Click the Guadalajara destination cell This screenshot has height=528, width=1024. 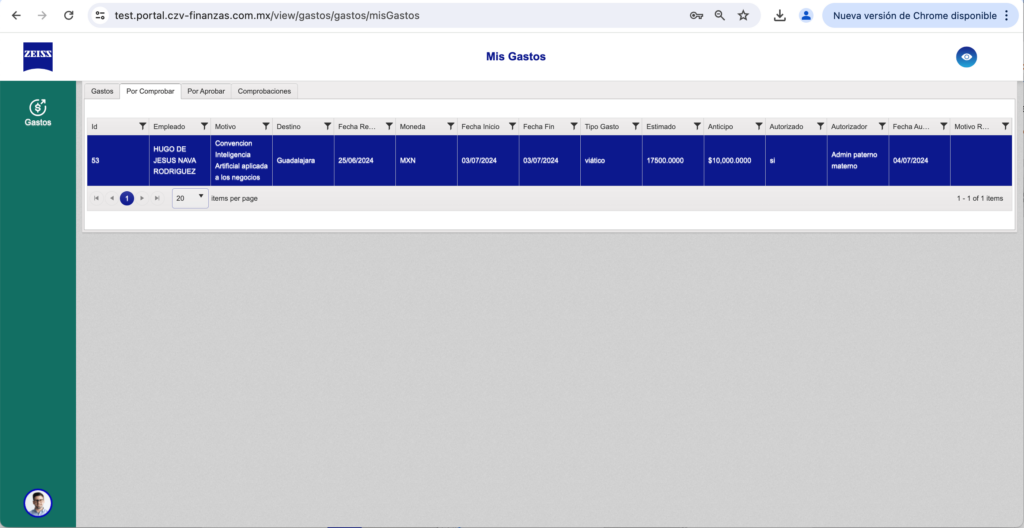point(303,160)
